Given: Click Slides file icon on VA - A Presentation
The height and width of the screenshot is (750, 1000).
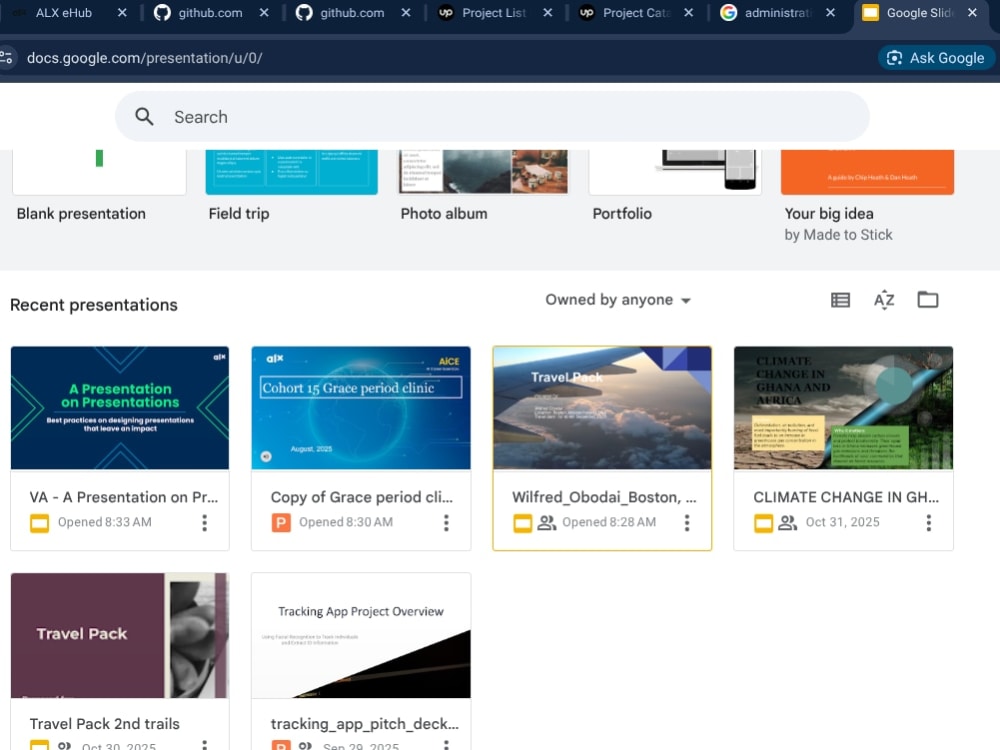Looking at the screenshot, I should [x=40, y=524].
